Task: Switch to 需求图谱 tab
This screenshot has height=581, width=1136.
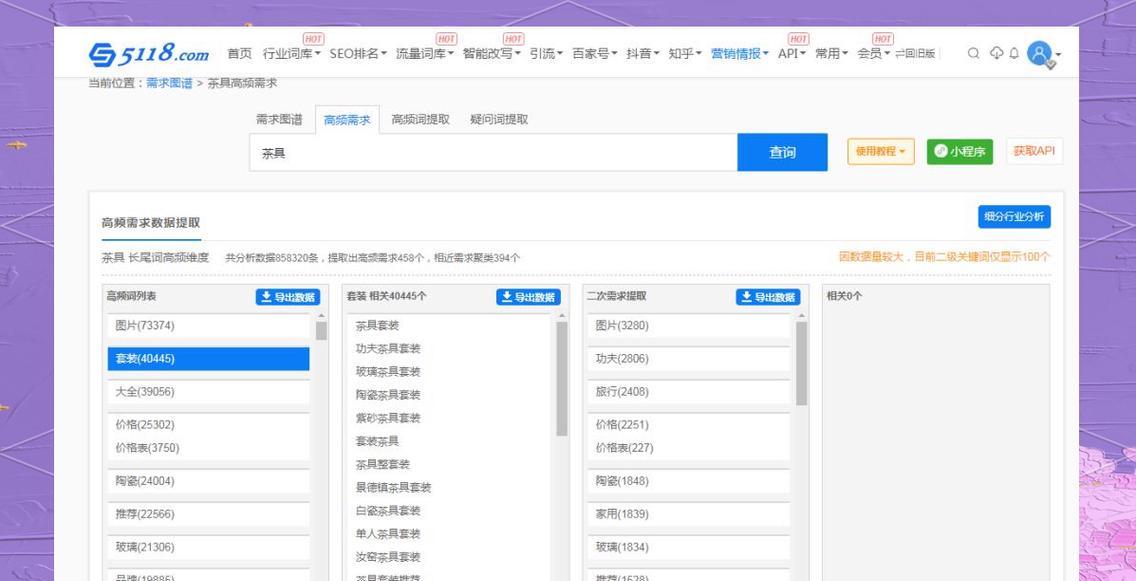Action: [x=279, y=120]
